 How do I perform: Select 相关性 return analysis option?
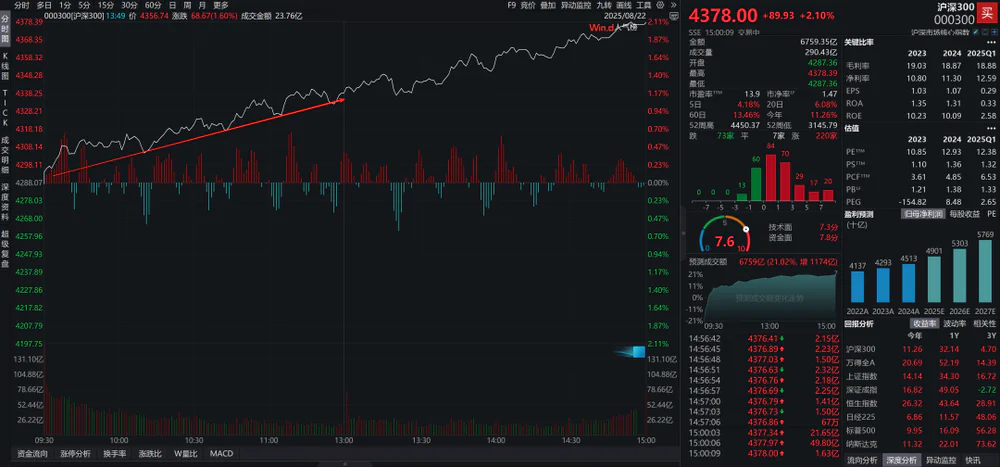tap(984, 323)
